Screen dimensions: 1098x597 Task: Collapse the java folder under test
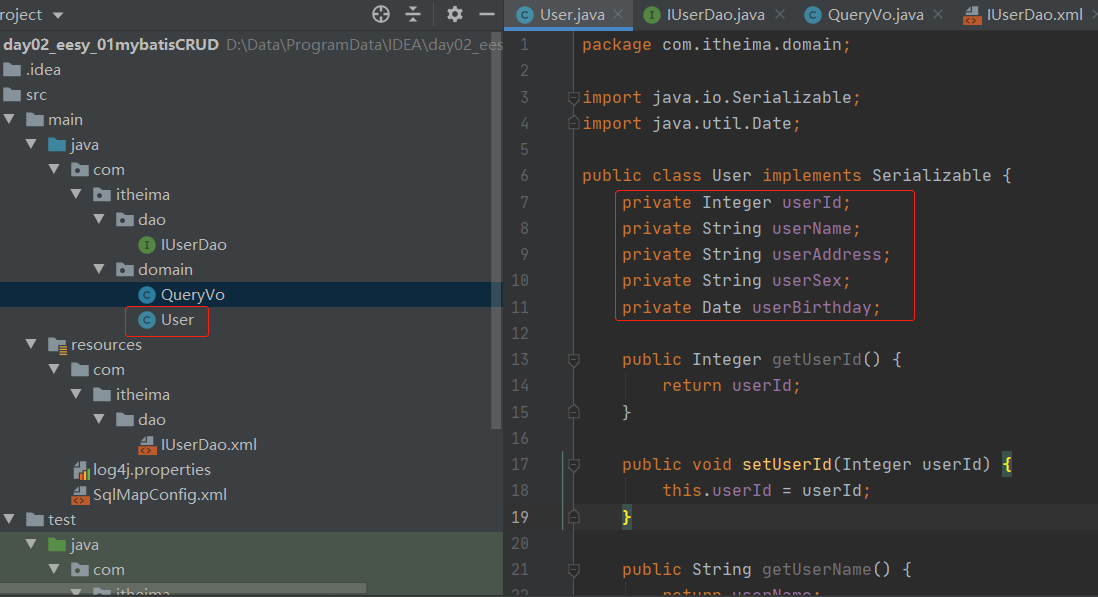coord(32,545)
